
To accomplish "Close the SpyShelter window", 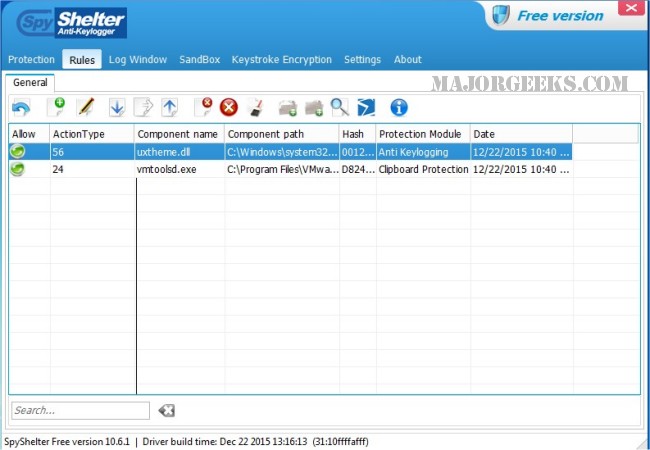I will pos(631,8).
